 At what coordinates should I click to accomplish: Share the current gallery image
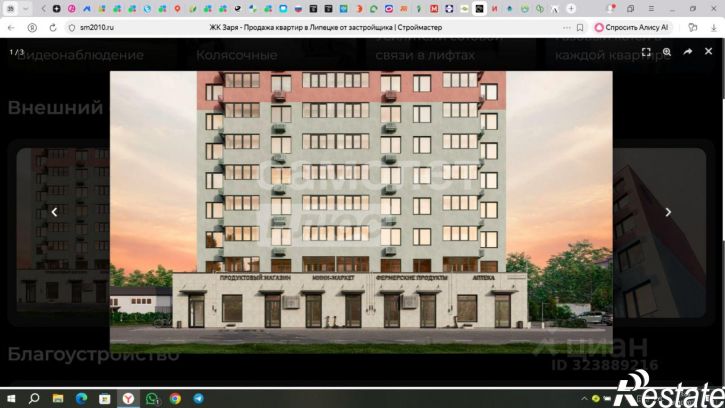[x=688, y=51]
